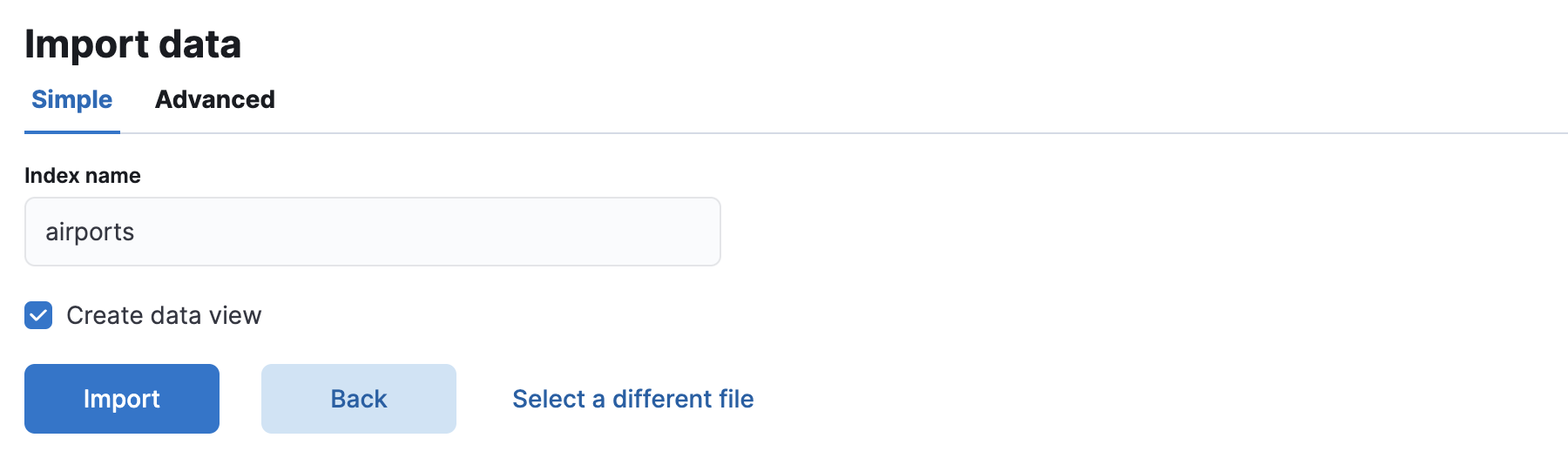The width and height of the screenshot is (1568, 458).
Task: Toggle data view creation option
Action: coord(38,315)
